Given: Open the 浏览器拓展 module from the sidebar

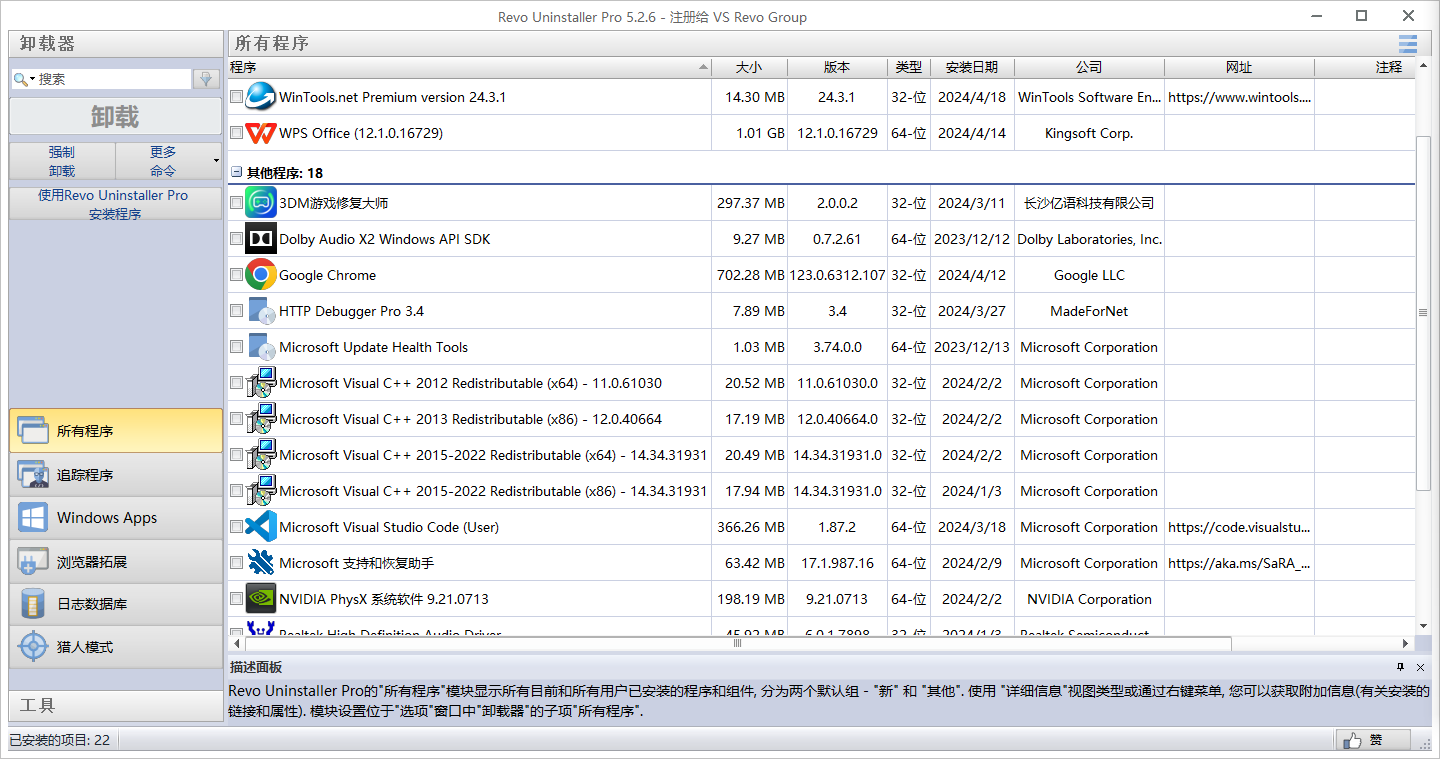Looking at the screenshot, I should [x=116, y=562].
